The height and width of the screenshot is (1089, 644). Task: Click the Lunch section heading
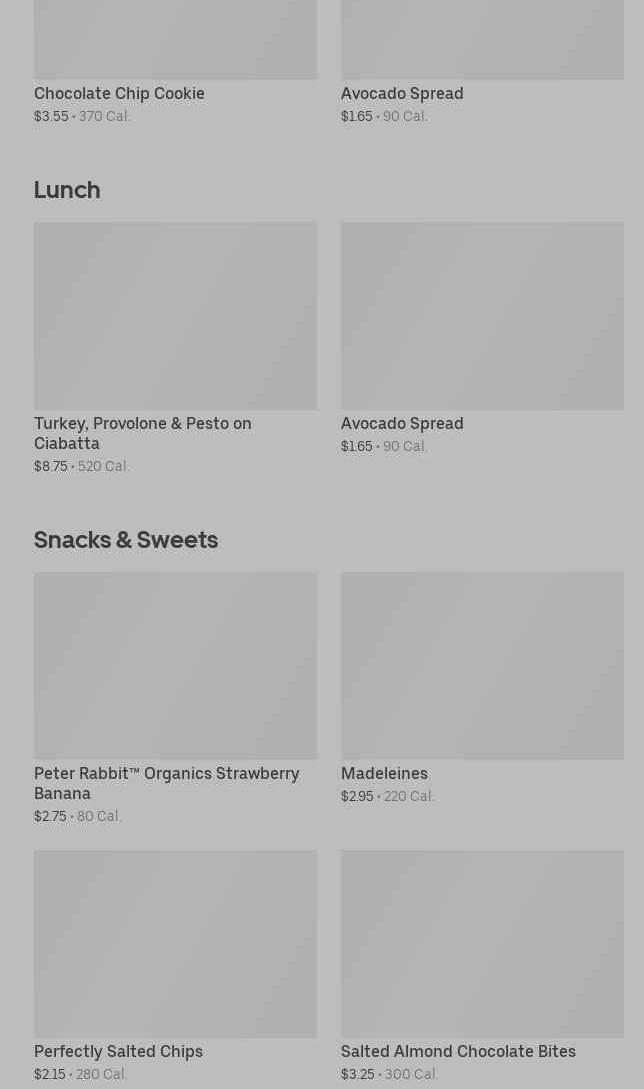[x=67, y=189]
